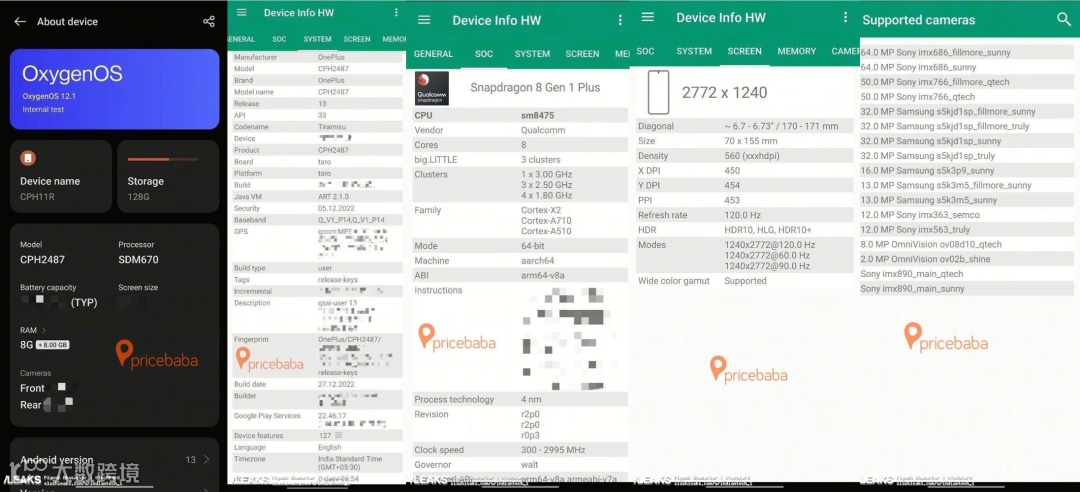Open the hamburger menu on the 2772 x 1240 display screen
Image resolution: width=1080 pixels, height=492 pixels.
point(647,17)
